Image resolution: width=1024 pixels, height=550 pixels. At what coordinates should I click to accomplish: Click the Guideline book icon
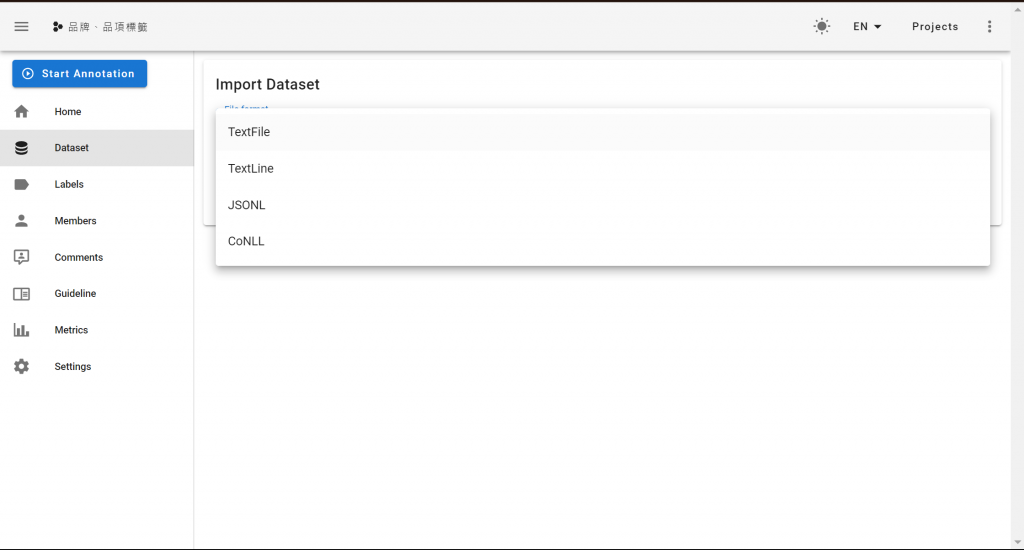coord(22,294)
